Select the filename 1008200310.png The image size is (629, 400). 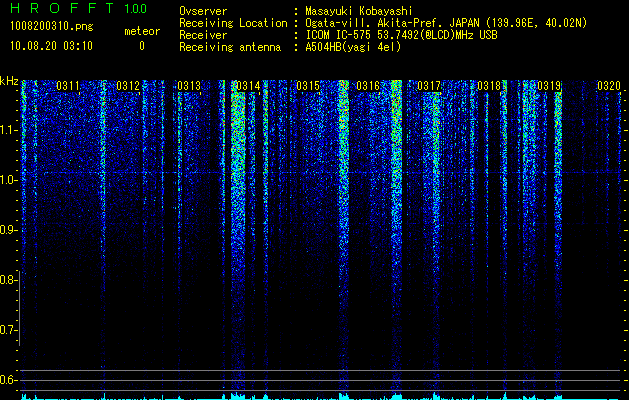coord(52,26)
